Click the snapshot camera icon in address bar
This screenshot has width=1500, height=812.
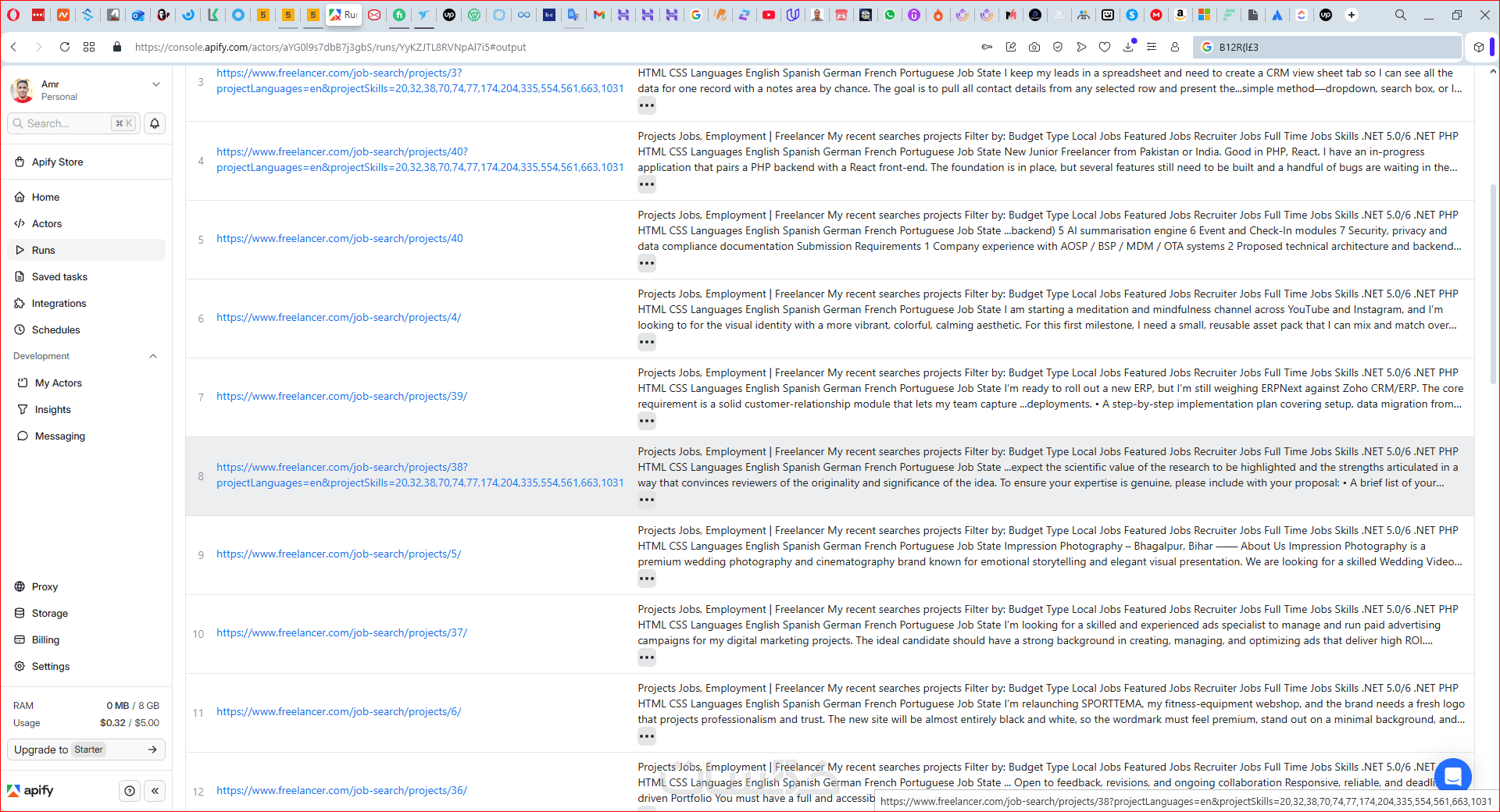[1034, 47]
